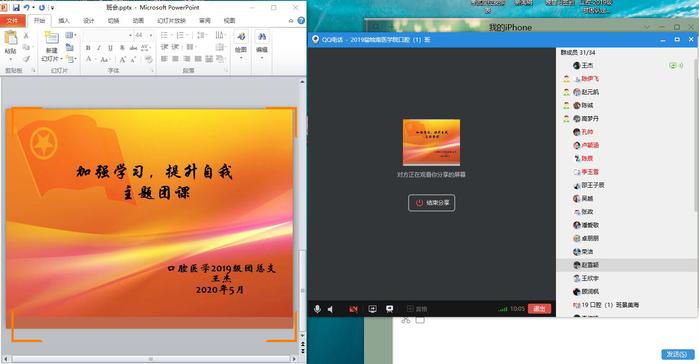Open the 文件 file menu
This screenshot has height=364, width=699.
pyautogui.click(x=12, y=20)
